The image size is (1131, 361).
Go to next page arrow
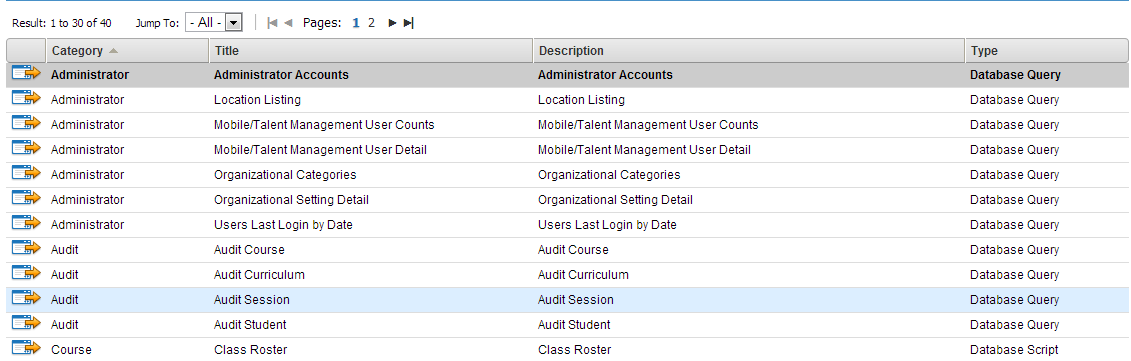click(392, 23)
